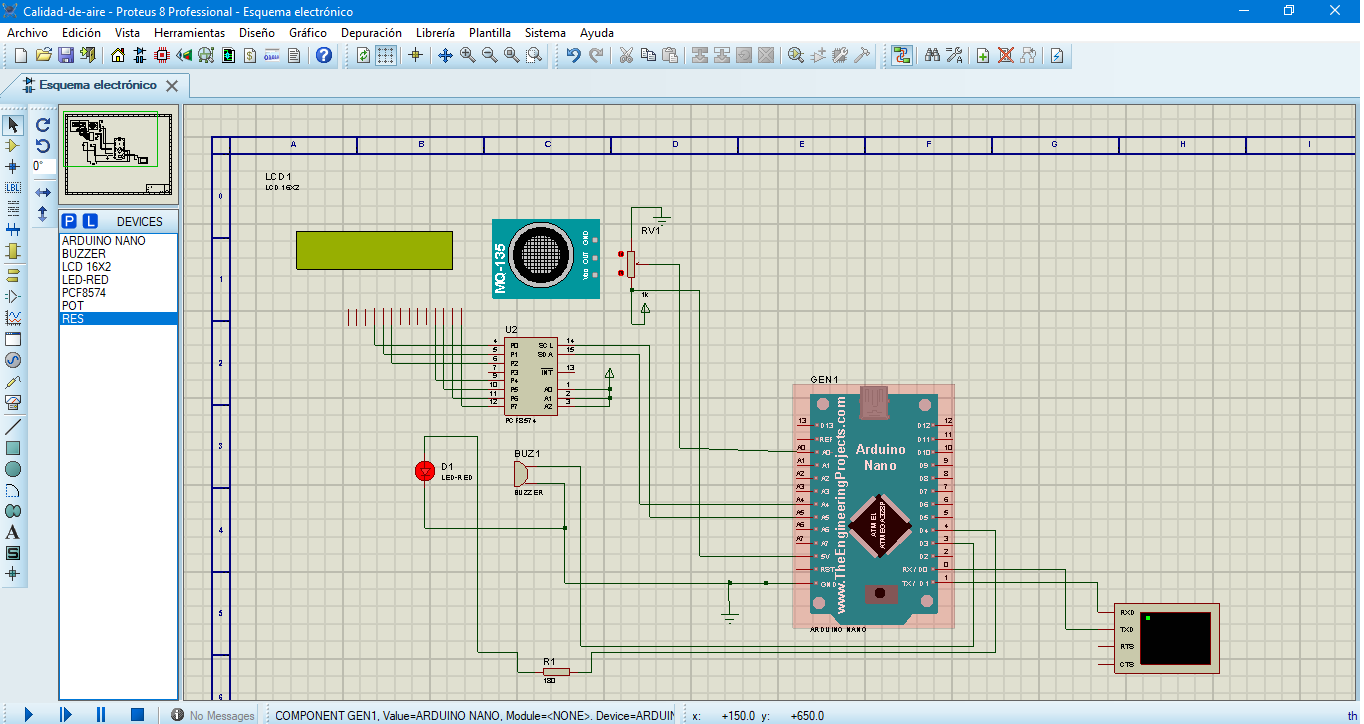Select the 2D graphics Text tool
The image size is (1364, 724).
tap(13, 533)
